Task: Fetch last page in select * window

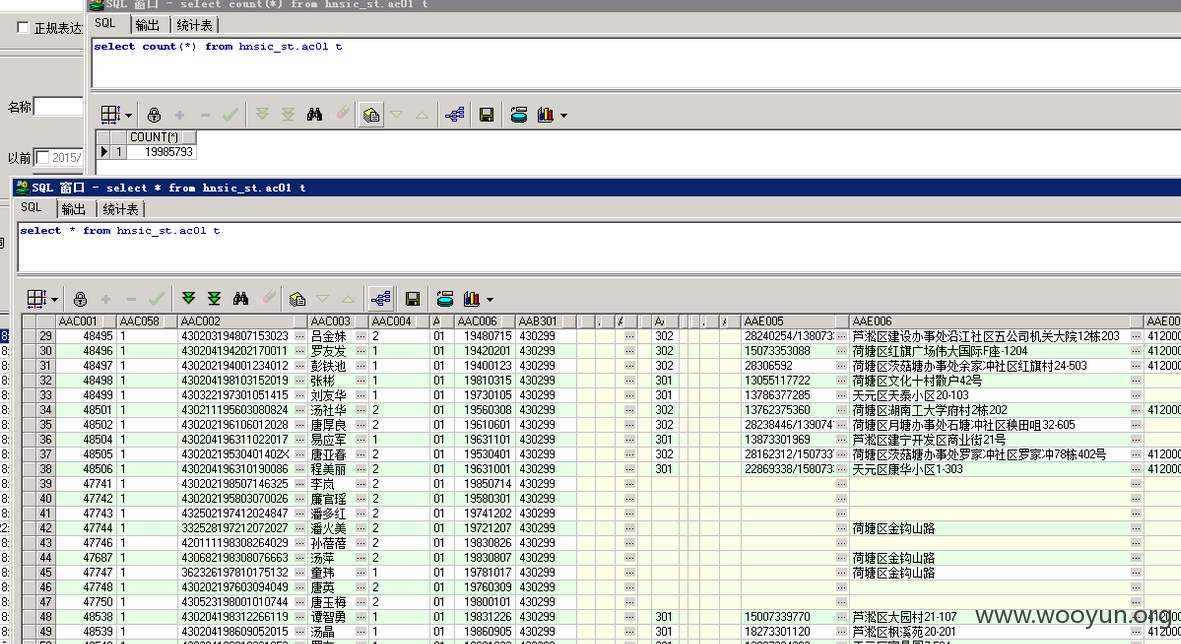Action: [x=214, y=298]
